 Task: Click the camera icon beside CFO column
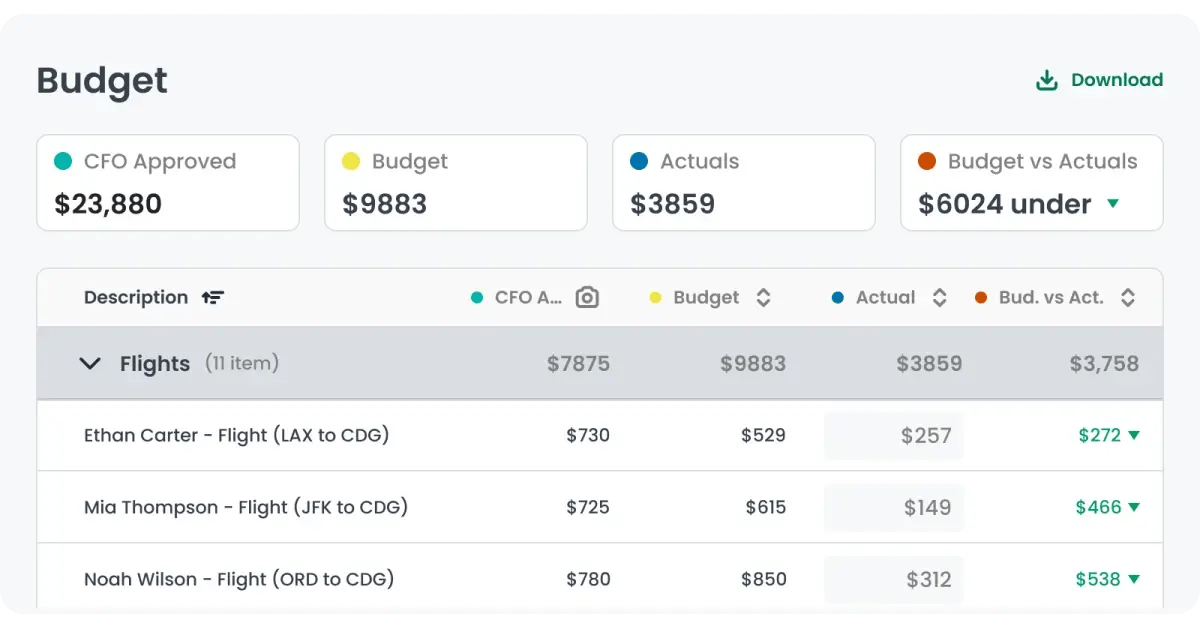point(587,297)
